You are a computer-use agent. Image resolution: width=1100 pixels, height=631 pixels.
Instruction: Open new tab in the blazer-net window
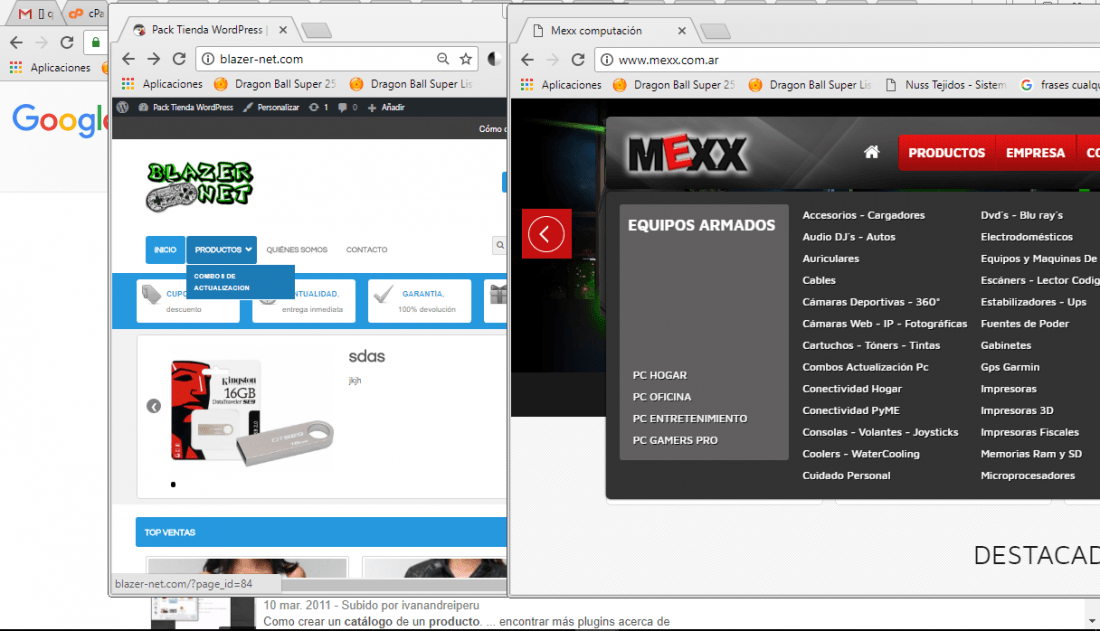click(317, 30)
